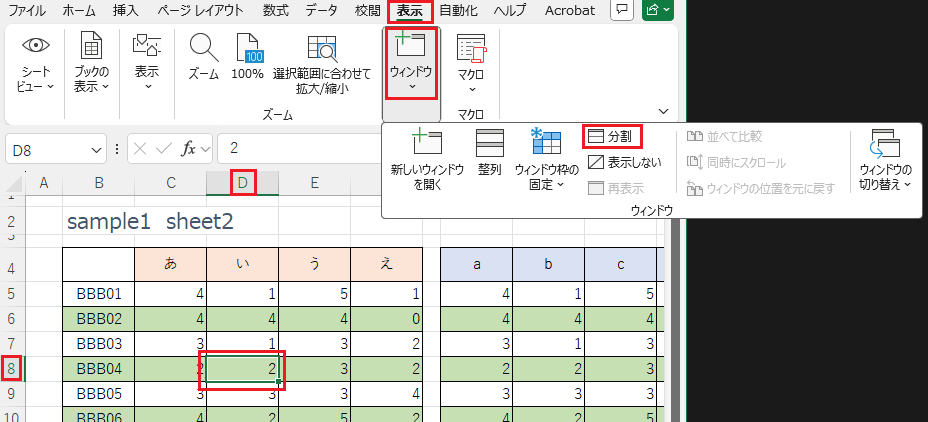The height and width of the screenshot is (422, 928).
Task: Click header cell い
Action: tap(243, 265)
